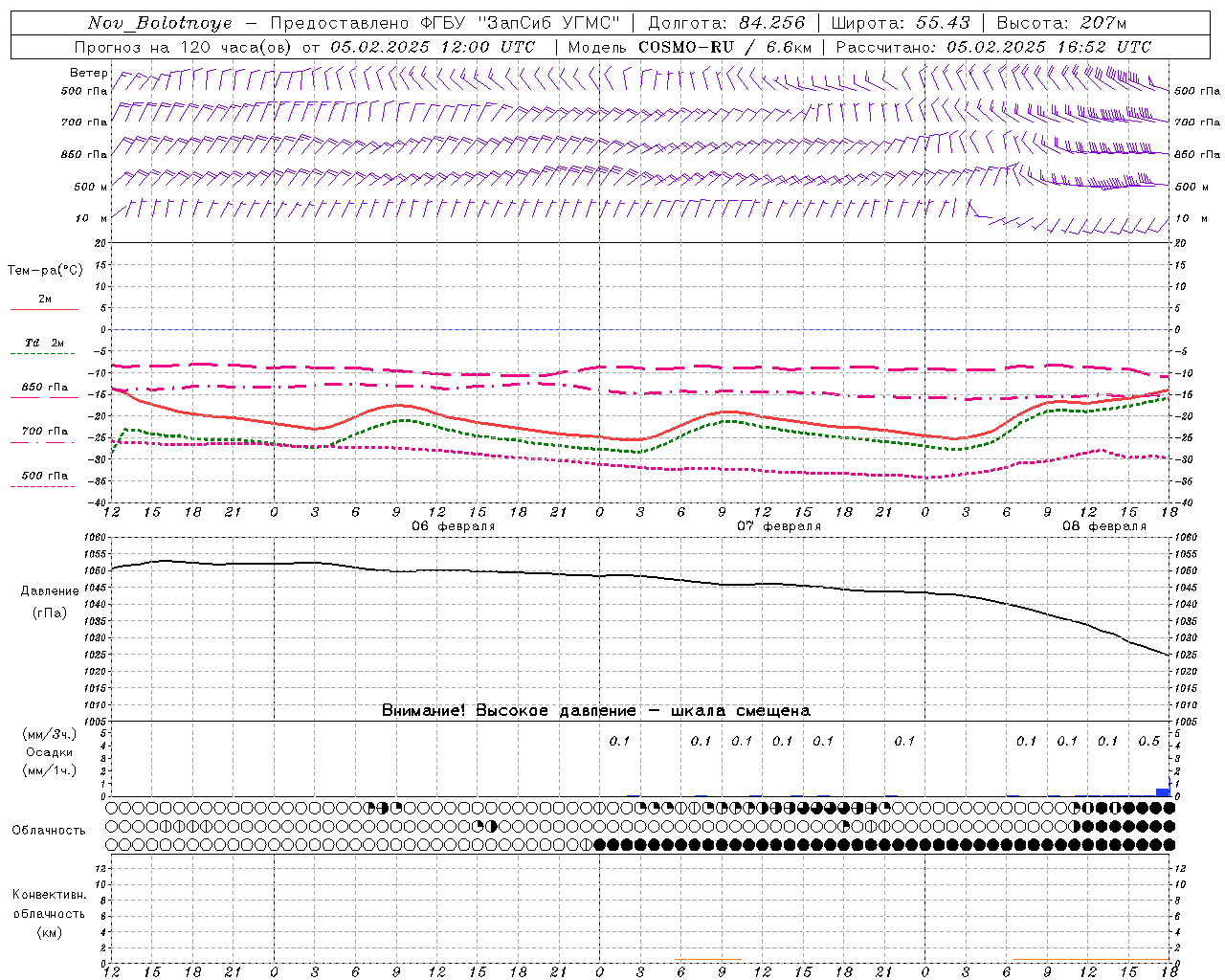Click the Ветер label of the wind panel
This screenshot has height=980, width=1225.
tap(89, 73)
